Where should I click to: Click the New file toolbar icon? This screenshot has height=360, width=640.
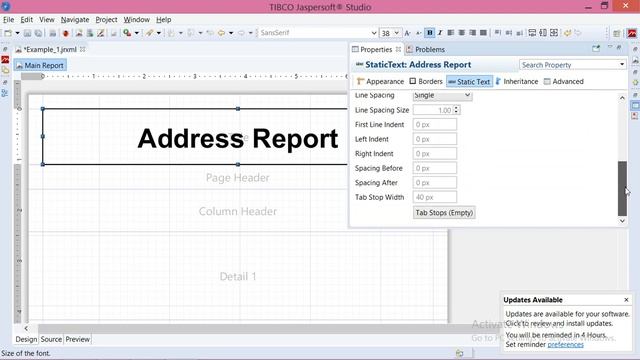[x=8, y=33]
